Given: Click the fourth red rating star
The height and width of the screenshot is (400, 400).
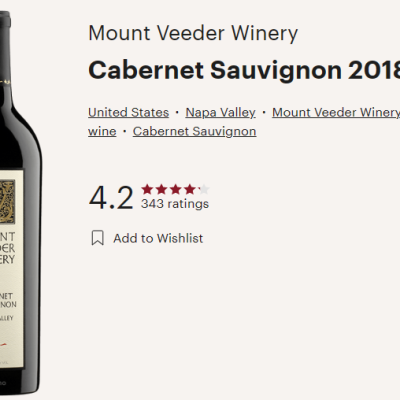Looking at the screenshot, I should [190, 189].
